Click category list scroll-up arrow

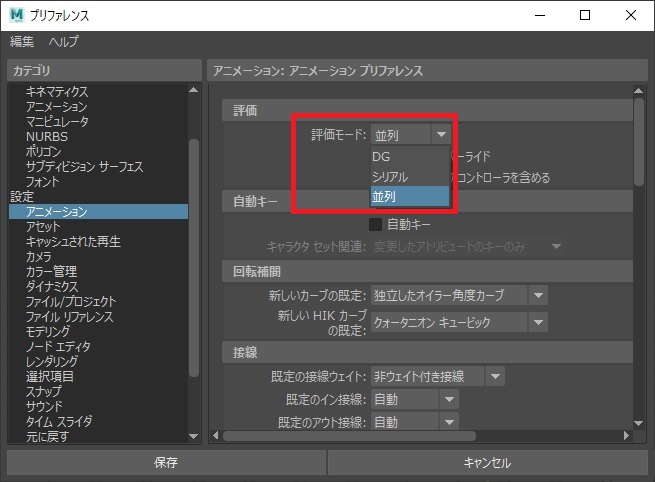[x=193, y=89]
